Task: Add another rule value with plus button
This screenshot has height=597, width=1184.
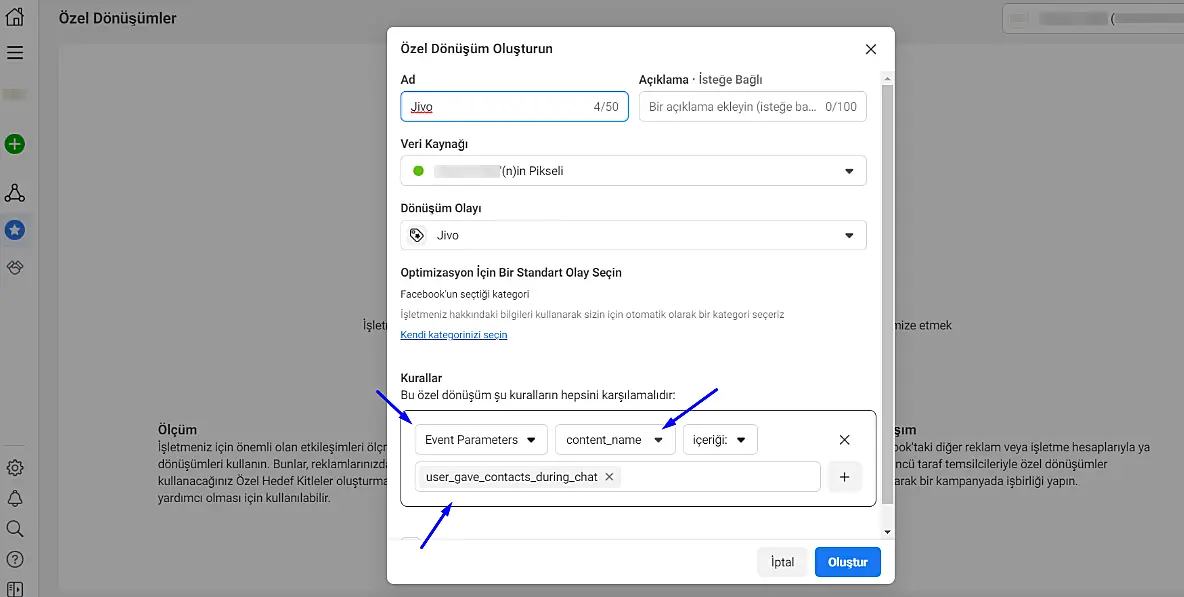Action: click(x=844, y=477)
